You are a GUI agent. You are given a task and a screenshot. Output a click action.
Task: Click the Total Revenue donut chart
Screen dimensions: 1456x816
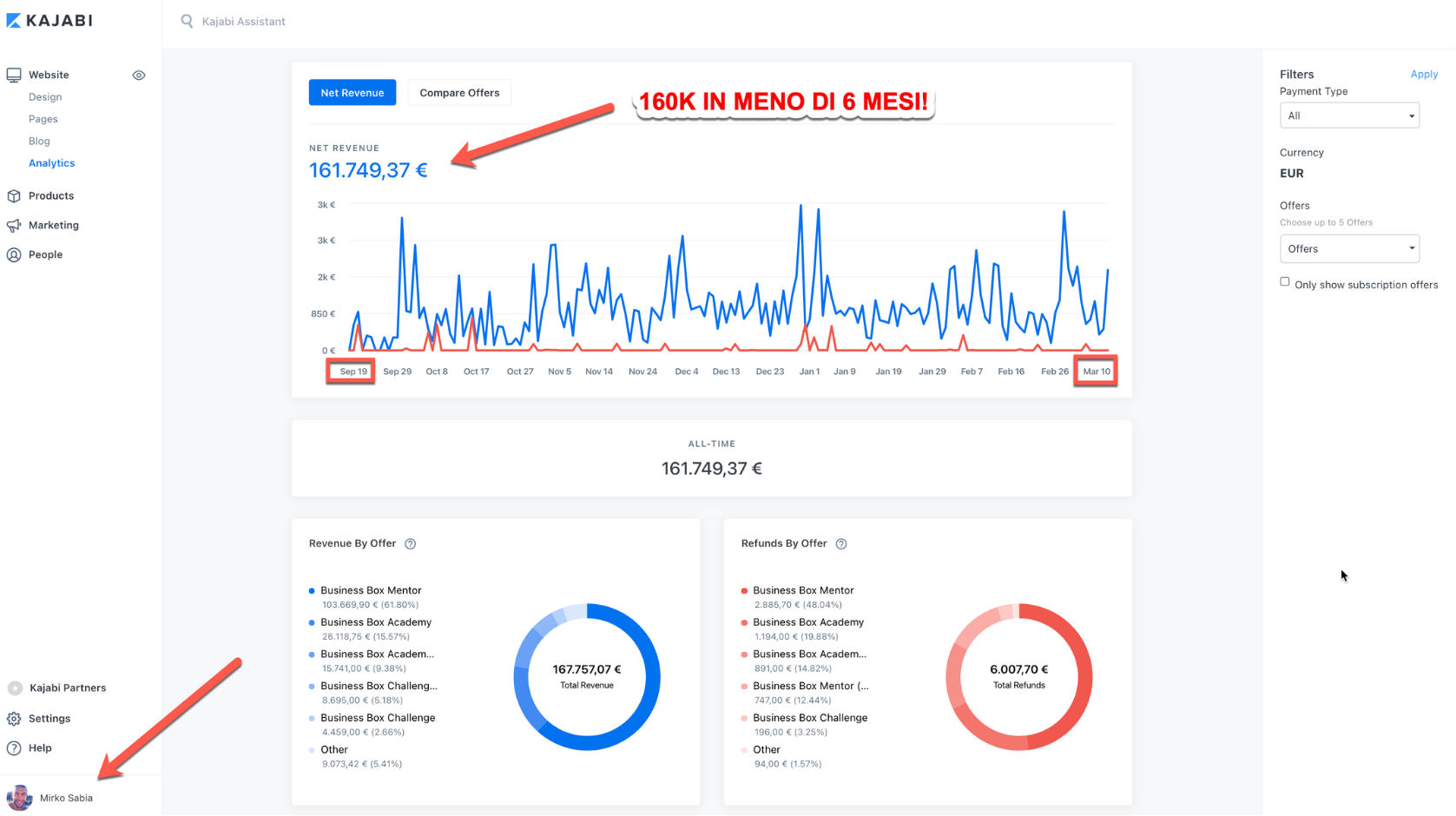coord(587,677)
